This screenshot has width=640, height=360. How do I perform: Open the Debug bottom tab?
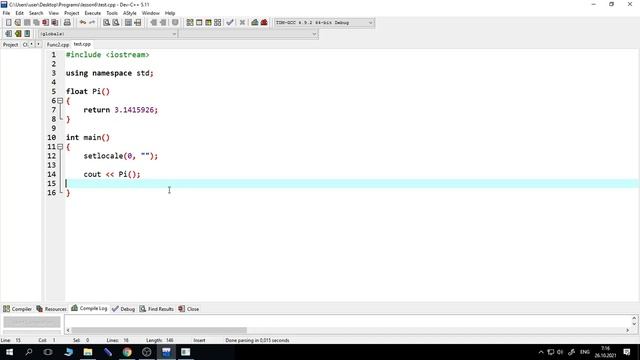(123, 309)
